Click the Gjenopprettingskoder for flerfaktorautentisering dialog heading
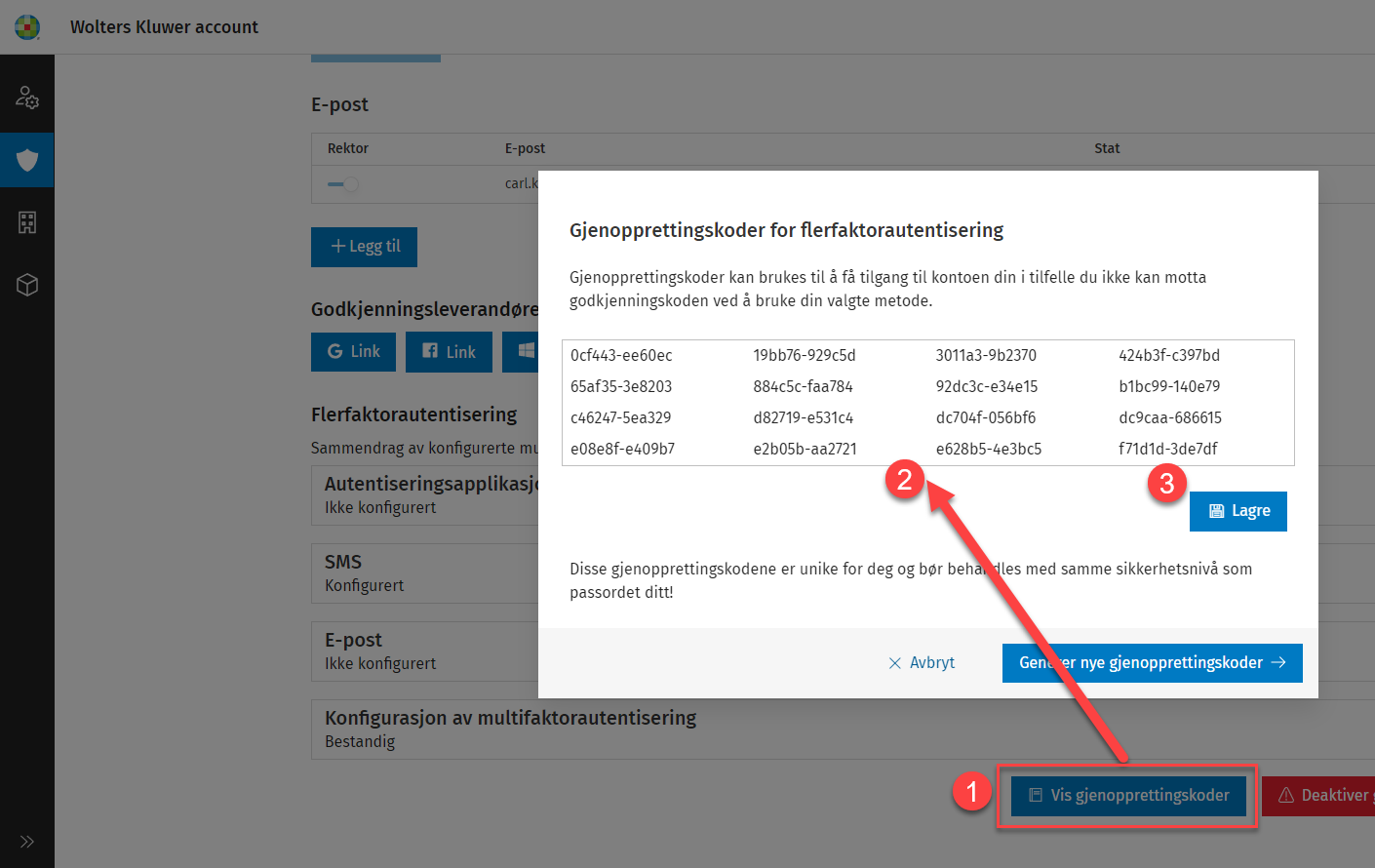The image size is (1375, 868). click(786, 230)
